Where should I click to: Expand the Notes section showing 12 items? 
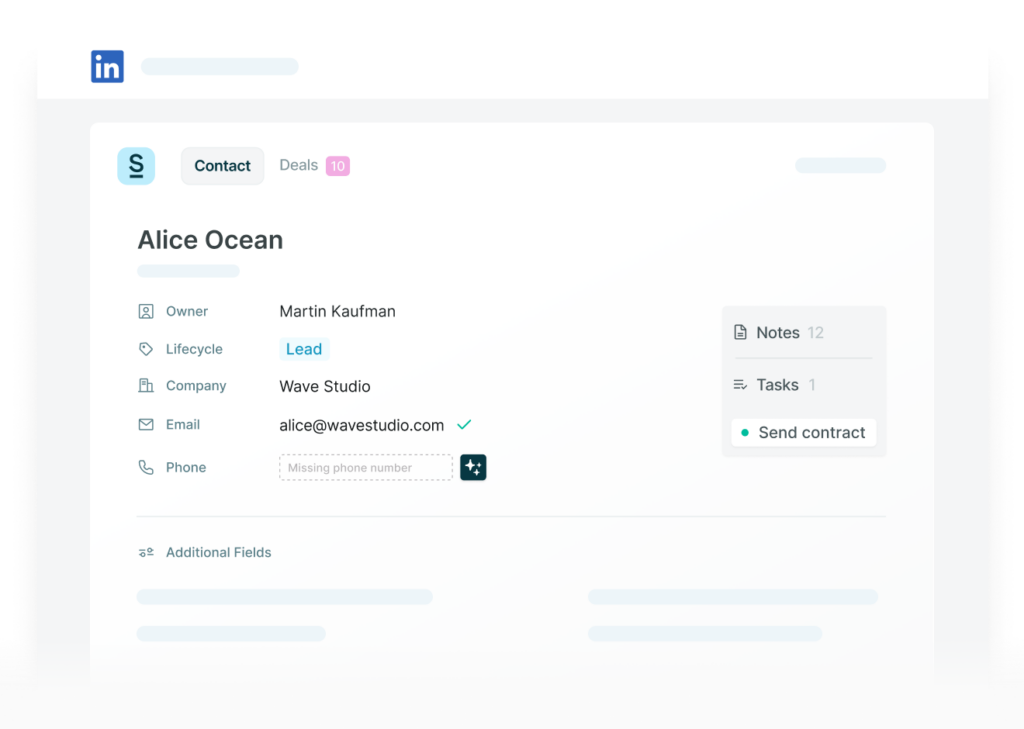(780, 332)
